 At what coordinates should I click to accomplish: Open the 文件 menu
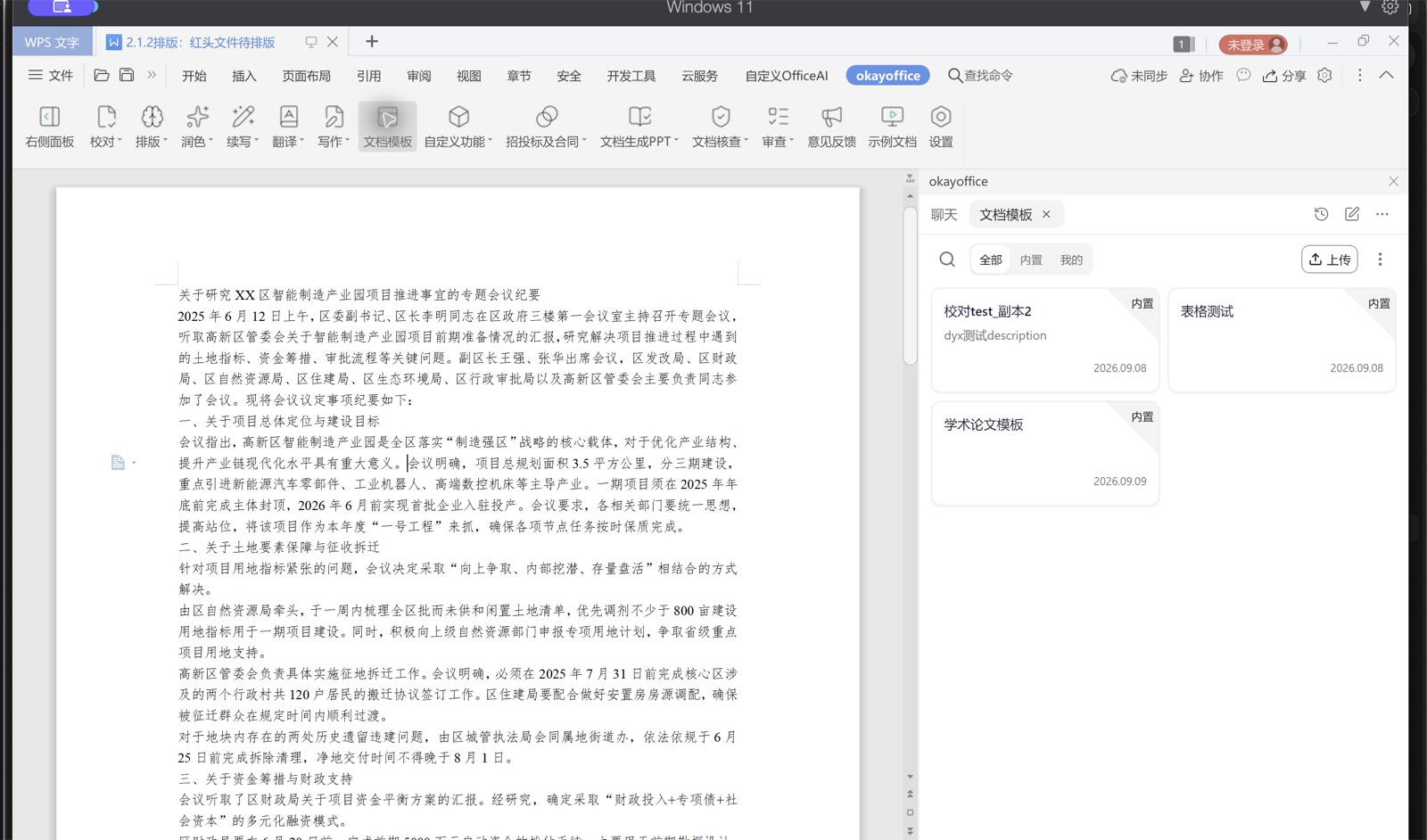pos(51,76)
